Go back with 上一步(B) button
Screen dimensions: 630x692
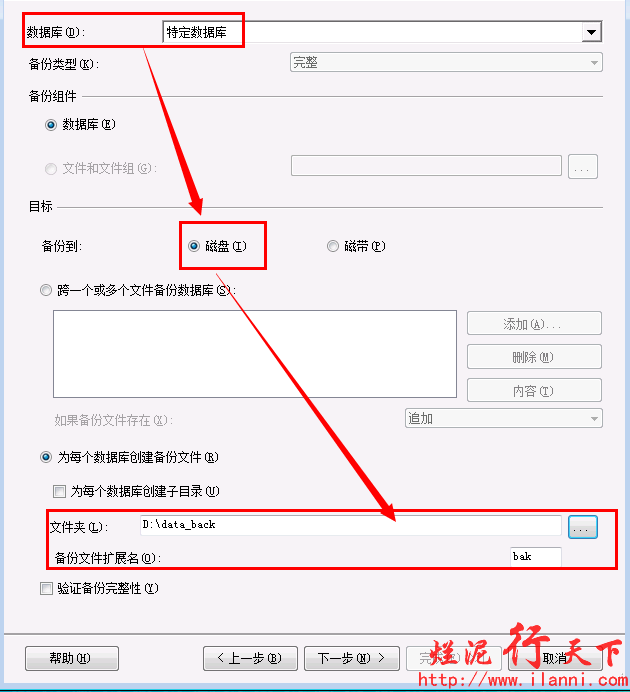(x=250, y=658)
